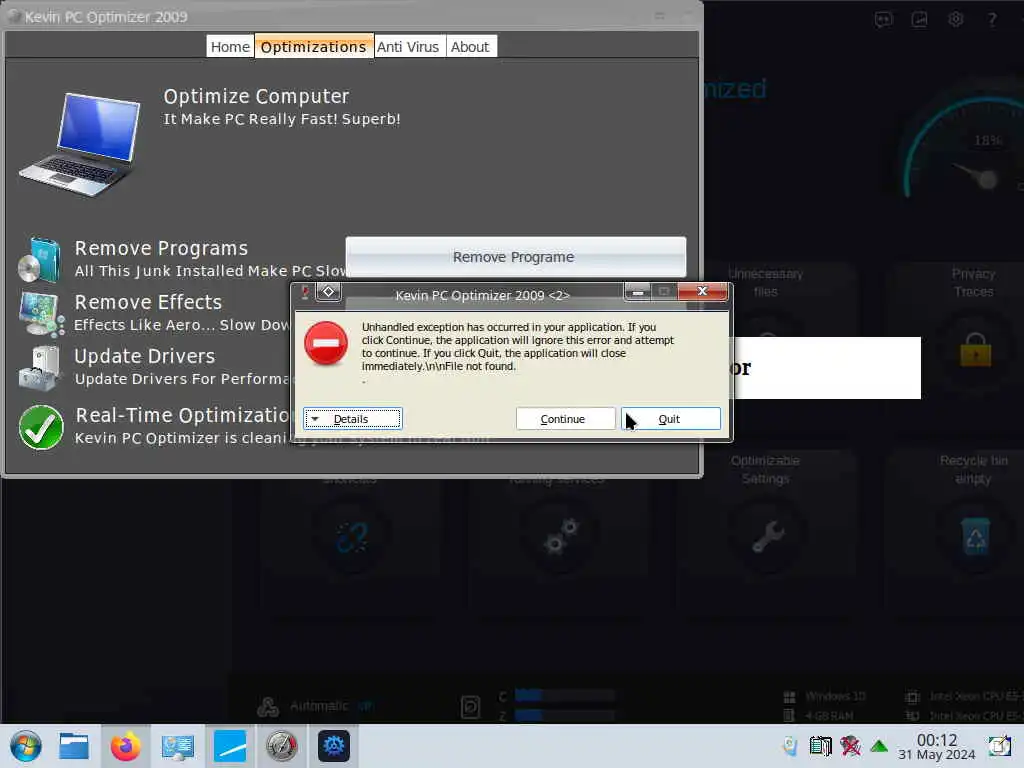This screenshot has width=1024, height=768.
Task: Click the Remove Programe button
Action: click(x=515, y=257)
